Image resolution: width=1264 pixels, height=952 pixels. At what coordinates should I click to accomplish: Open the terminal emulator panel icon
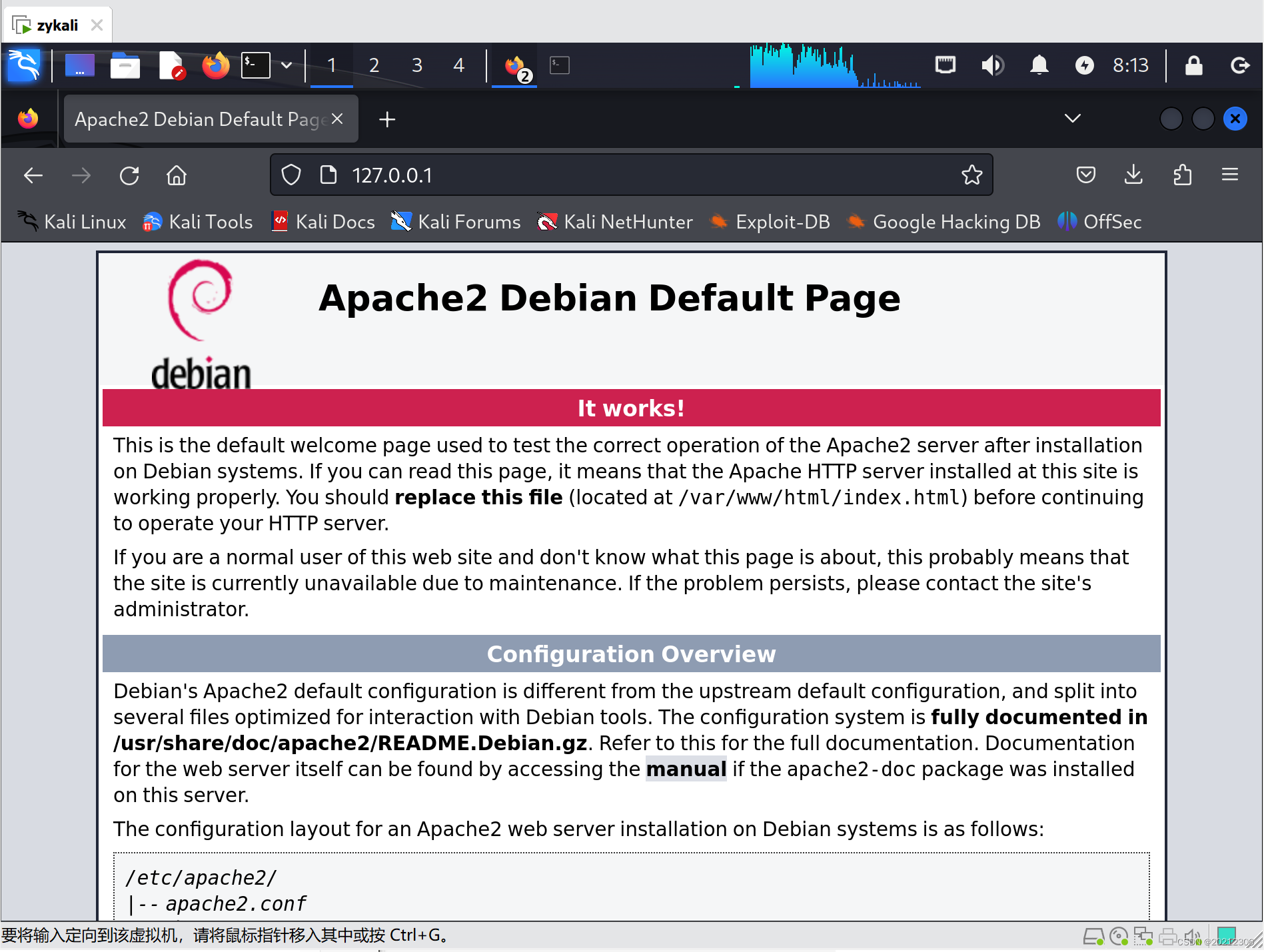click(x=256, y=65)
